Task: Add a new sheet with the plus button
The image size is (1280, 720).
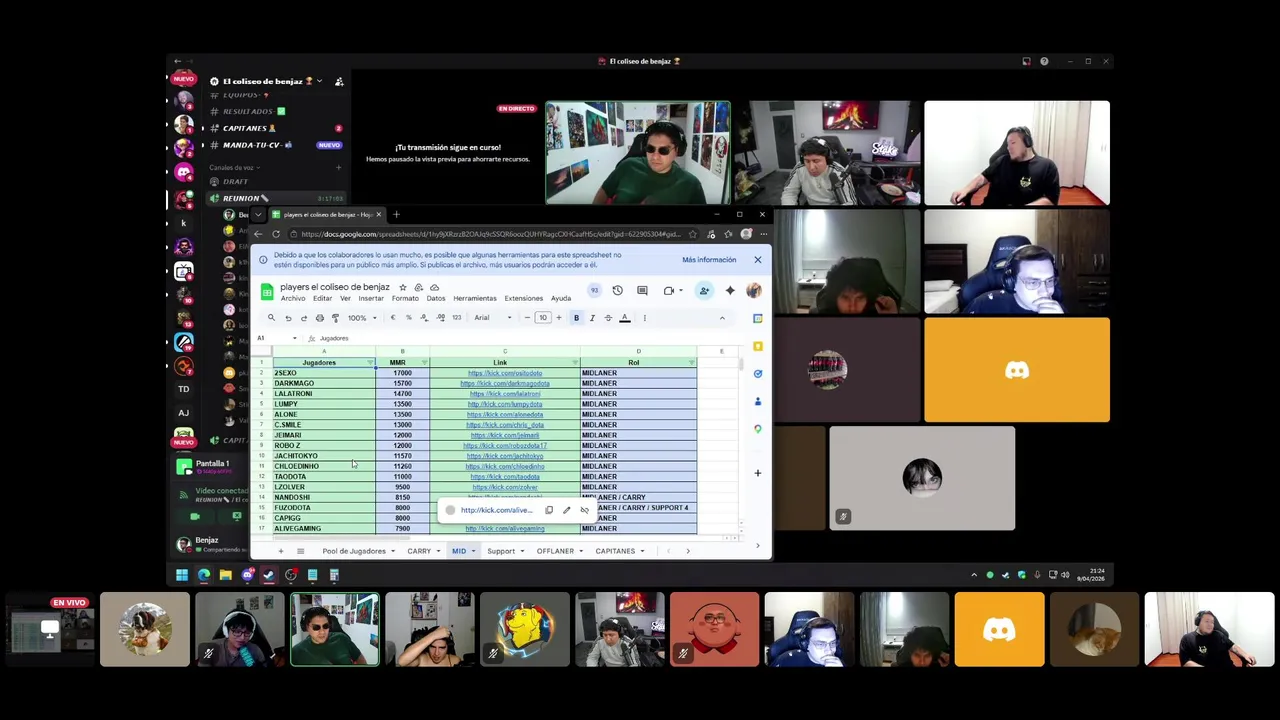Action: click(x=280, y=551)
